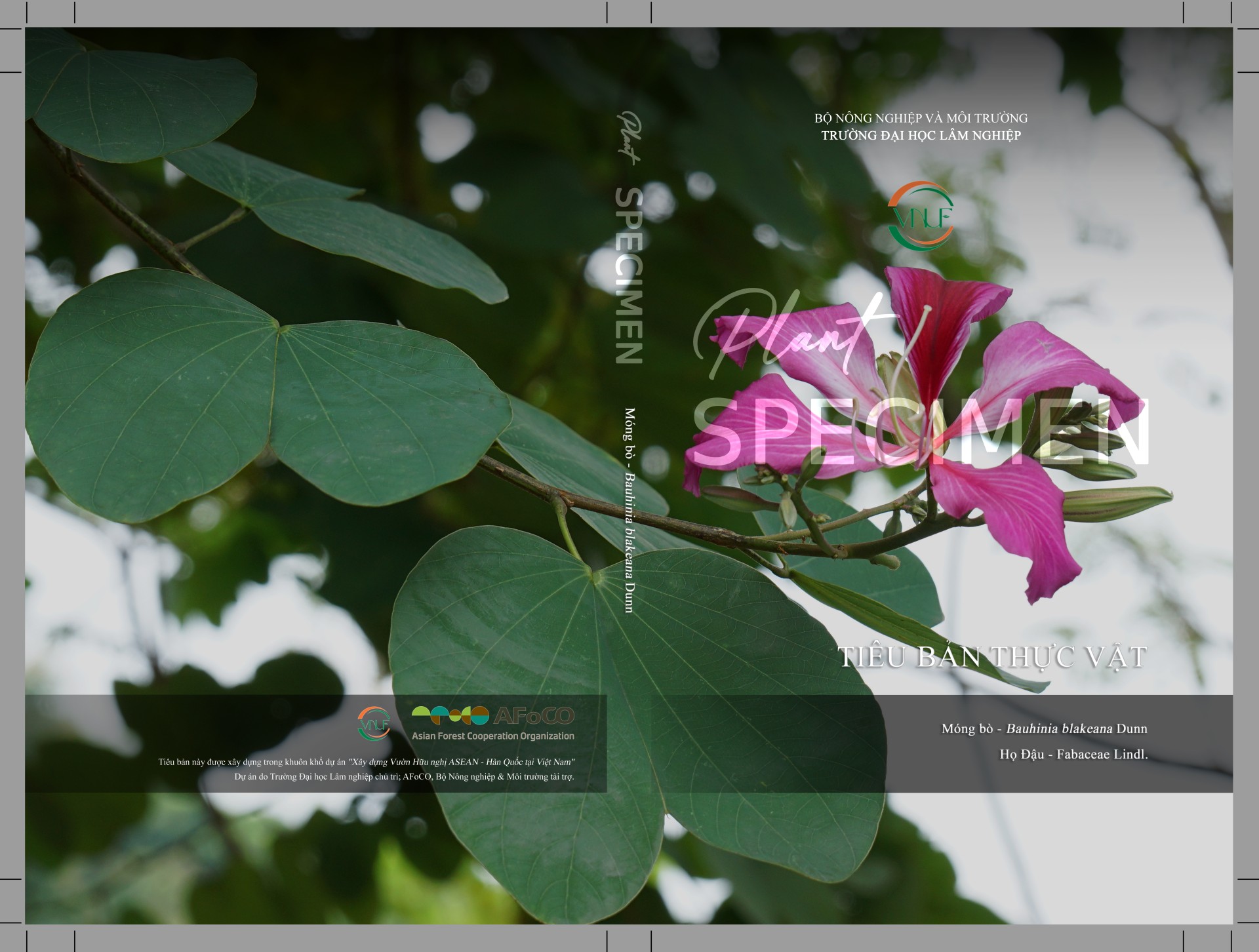Select the line starting 'Tiêu bản này được xây dựng'
This screenshot has height=952, width=1259.
367,763
